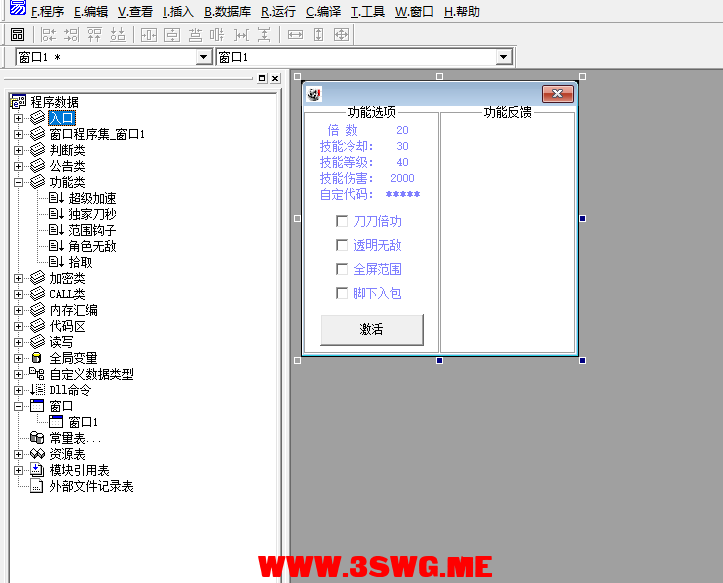
Task: Select the 外部文件记录表 tree entry
Action: pyautogui.click(x=91, y=486)
